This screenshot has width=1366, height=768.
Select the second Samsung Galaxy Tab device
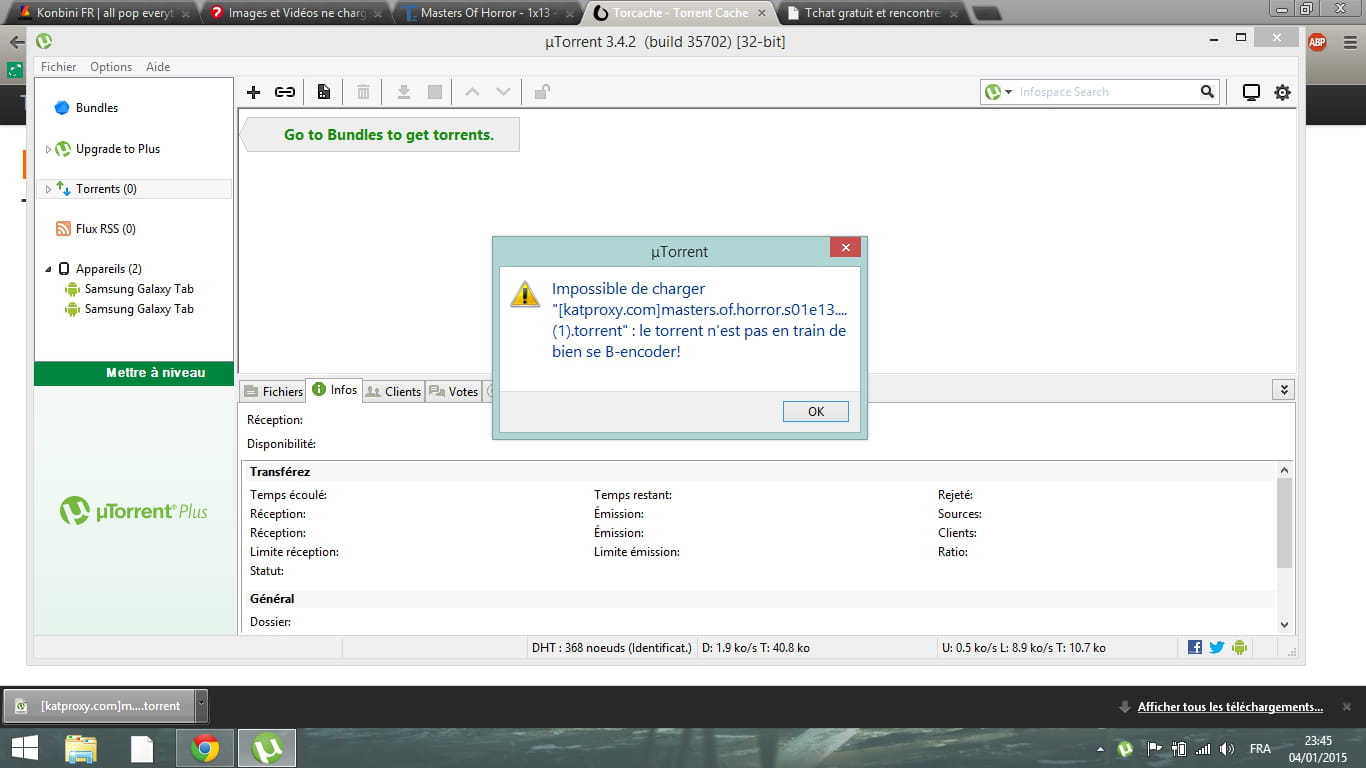coord(139,309)
